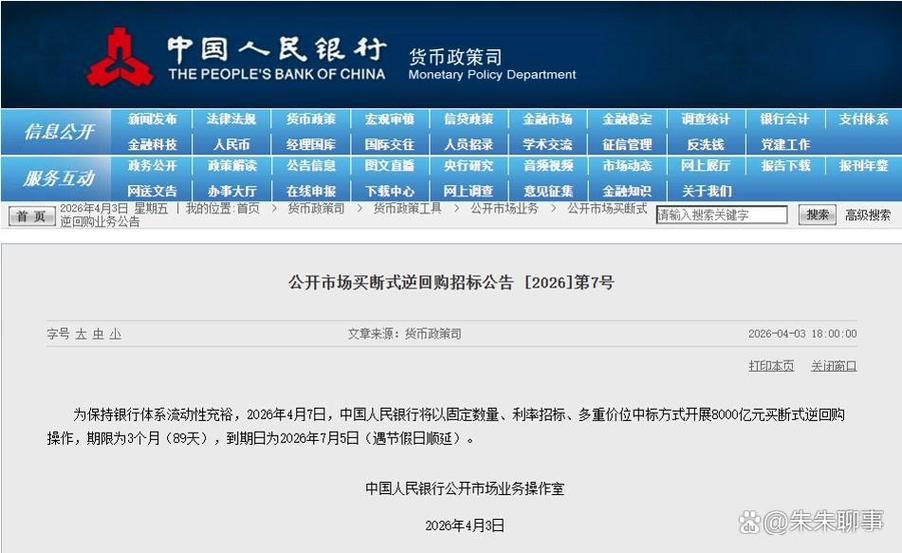Open 央行研究 section

[468, 166]
